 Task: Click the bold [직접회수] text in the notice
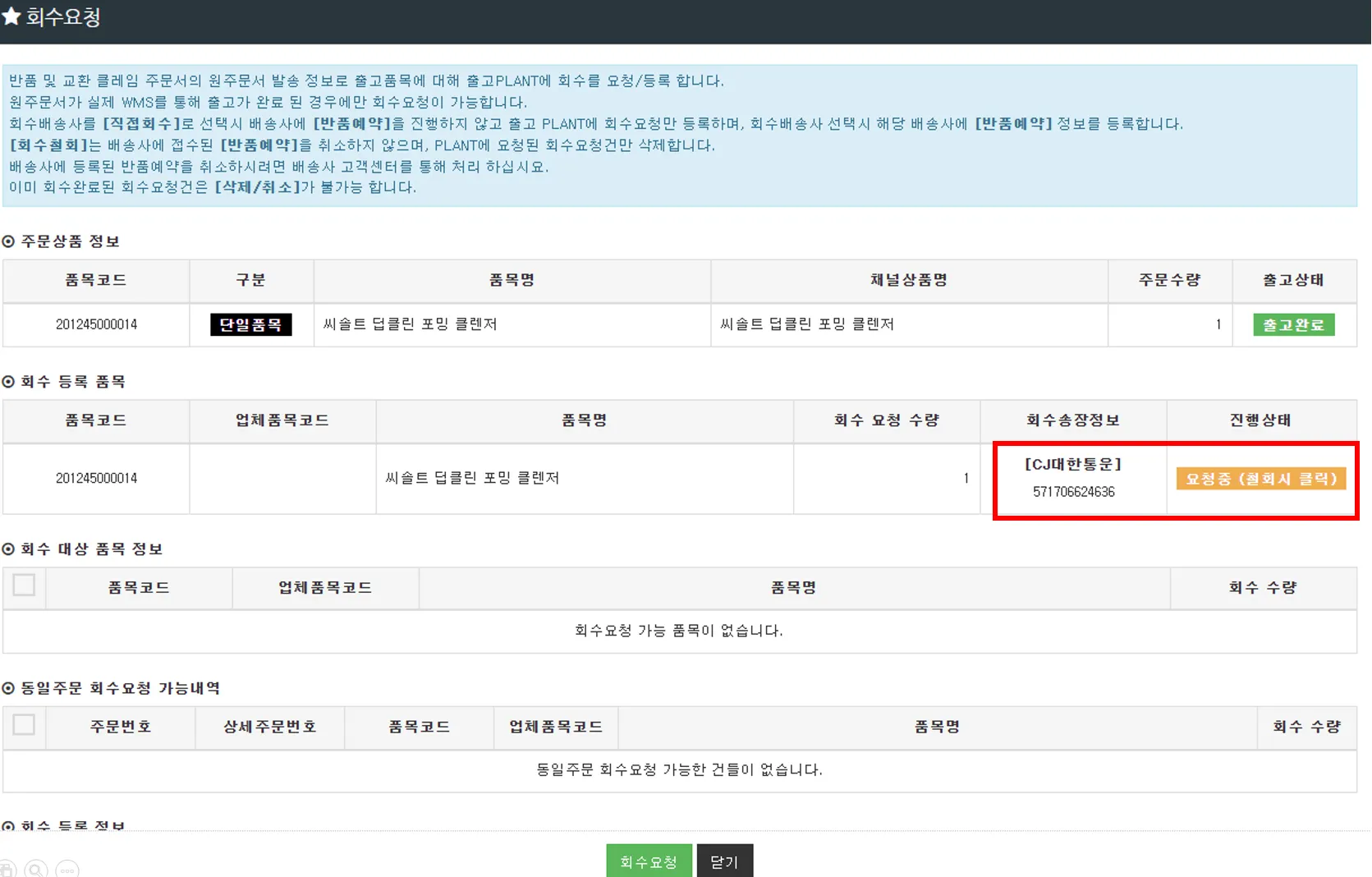click(x=142, y=123)
